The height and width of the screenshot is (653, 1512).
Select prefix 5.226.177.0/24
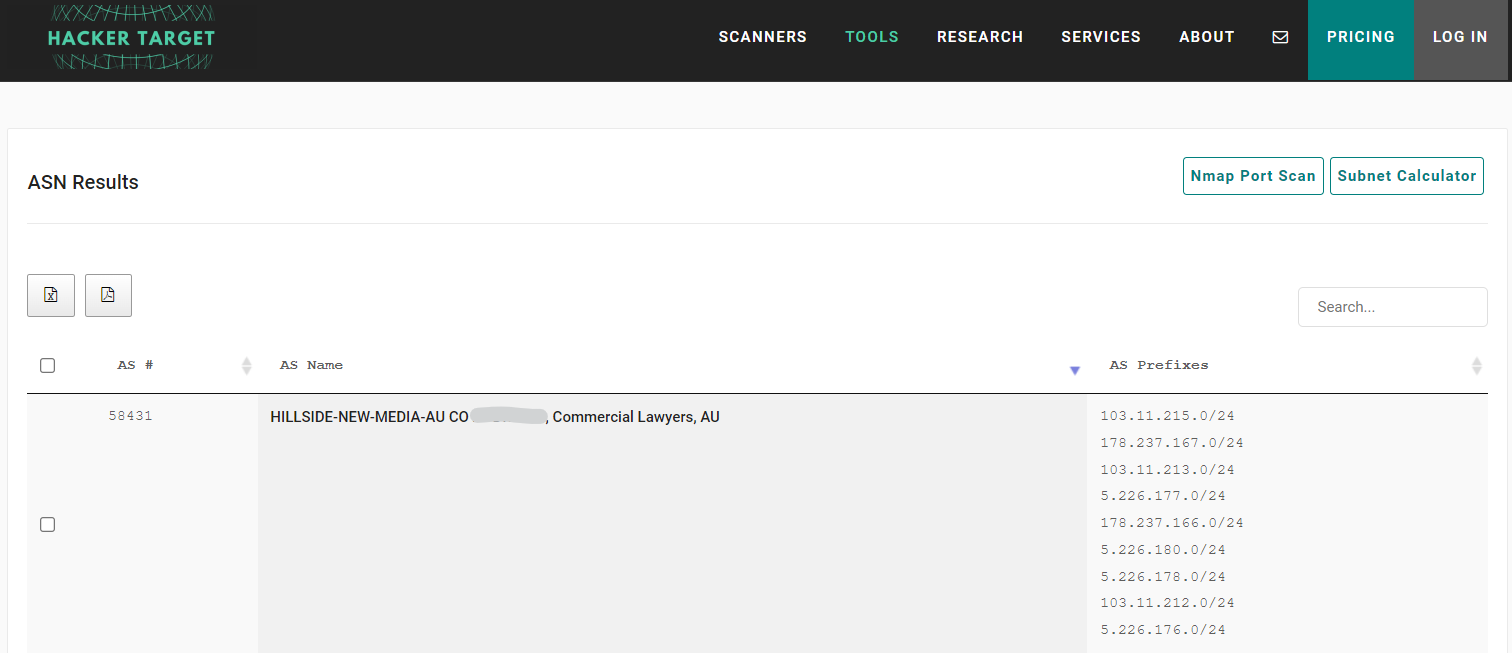coord(1163,496)
